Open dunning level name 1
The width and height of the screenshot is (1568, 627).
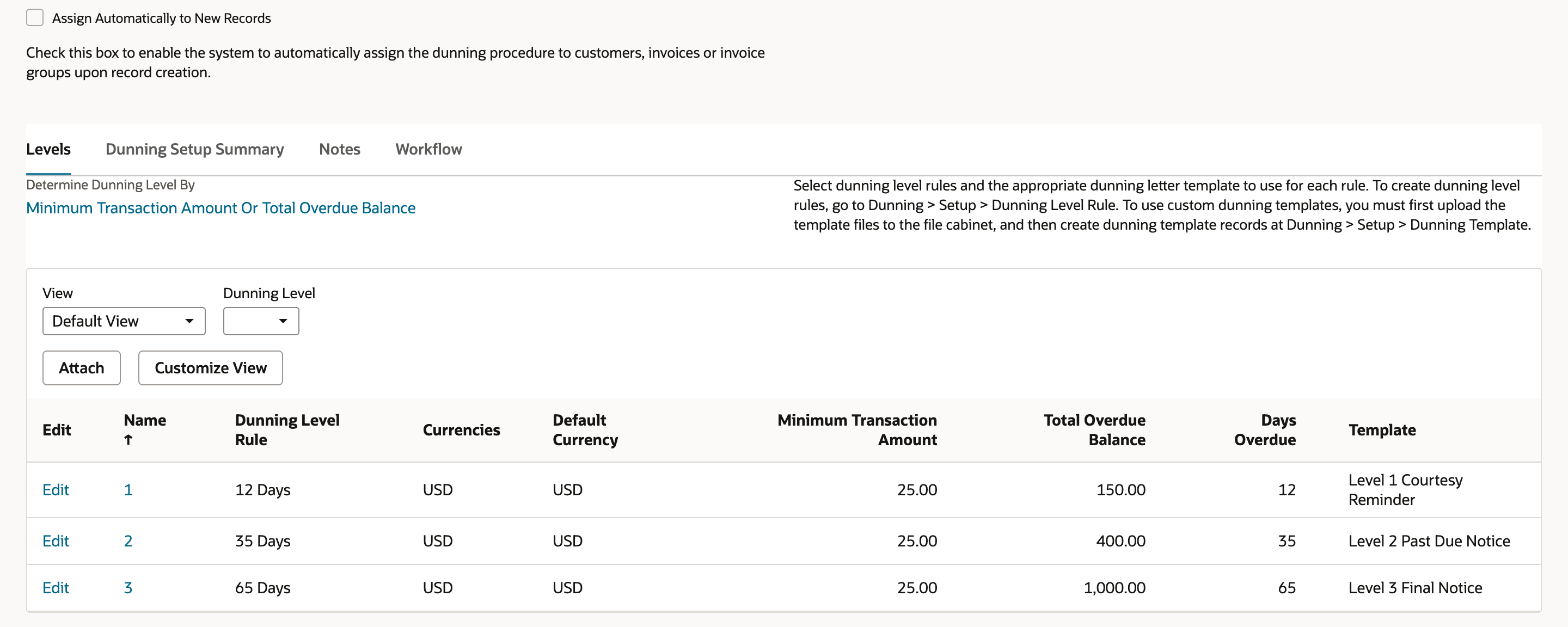(128, 489)
